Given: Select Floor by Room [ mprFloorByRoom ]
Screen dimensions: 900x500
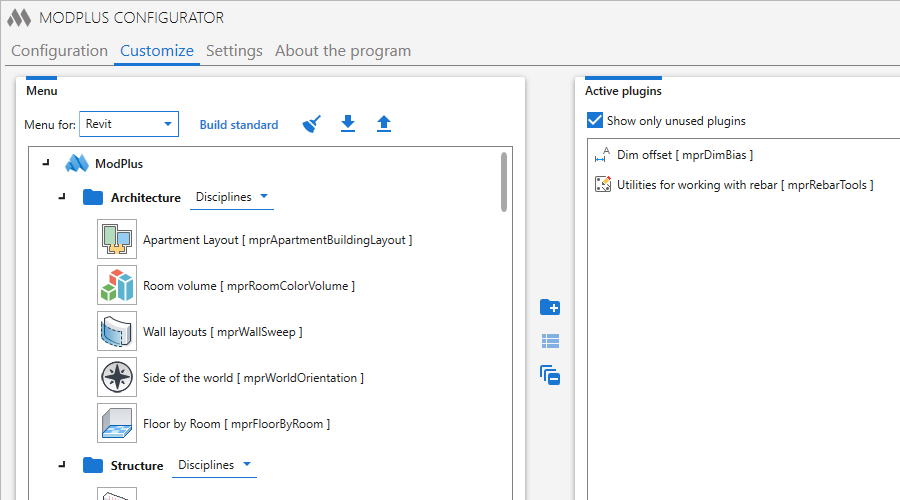Looking at the screenshot, I should click(x=236, y=424).
